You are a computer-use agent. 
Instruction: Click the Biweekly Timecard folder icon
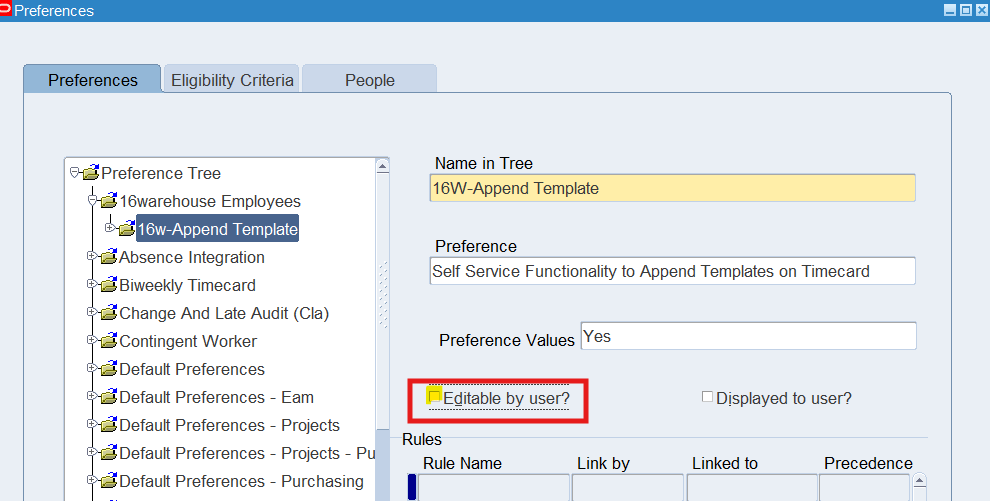[x=108, y=285]
